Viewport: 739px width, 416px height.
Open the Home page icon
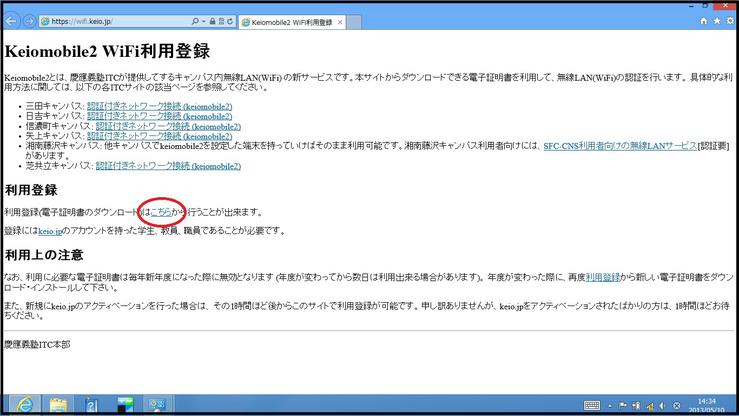(704, 21)
